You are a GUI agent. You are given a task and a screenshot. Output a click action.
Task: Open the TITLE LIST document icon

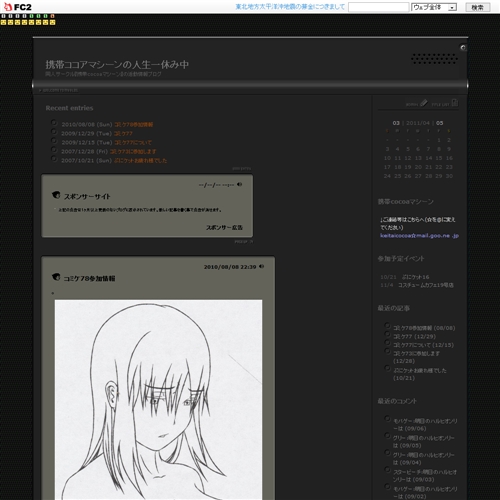pyautogui.click(x=455, y=103)
